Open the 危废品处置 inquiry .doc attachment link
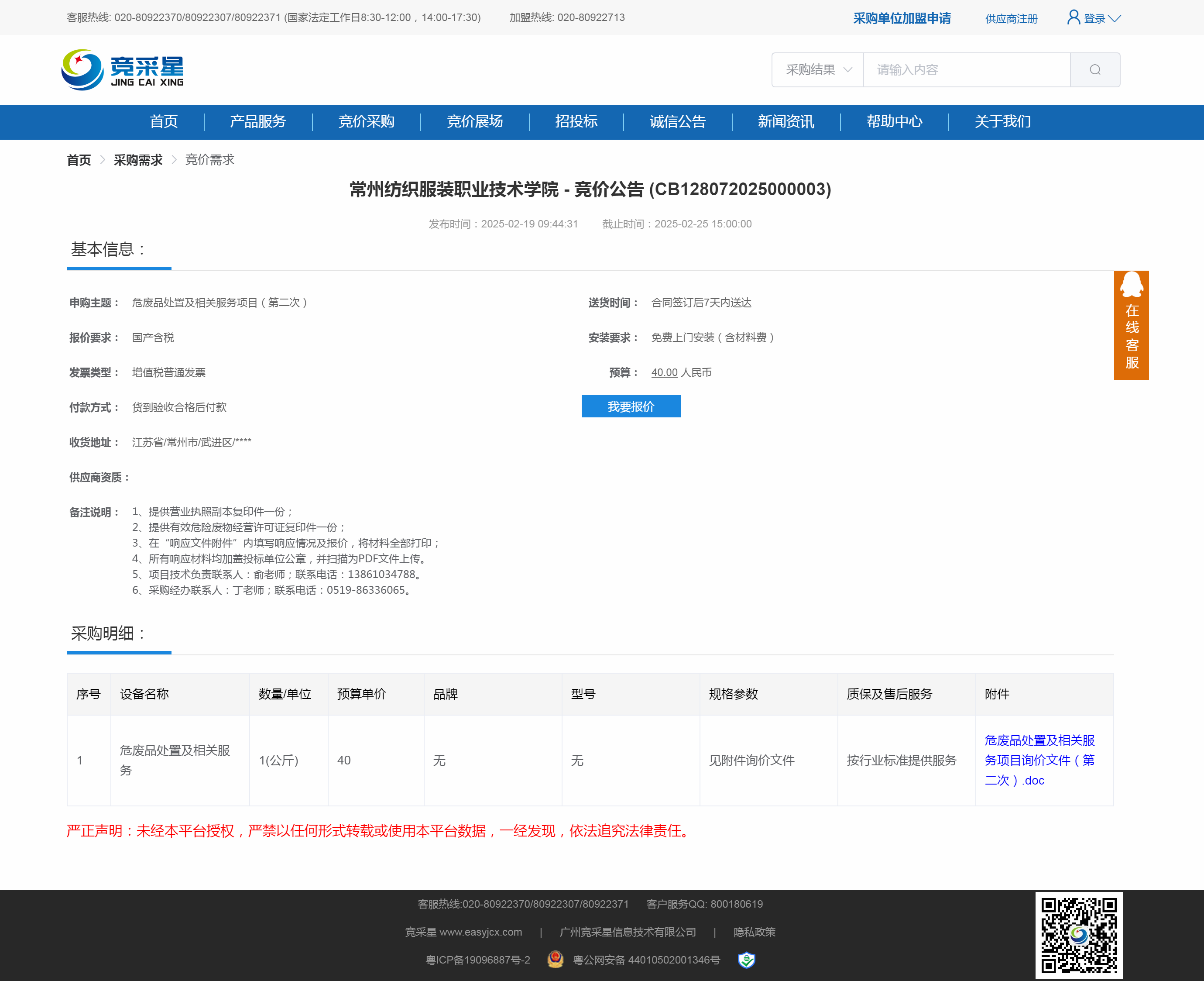1204x981 pixels. coord(1039,760)
